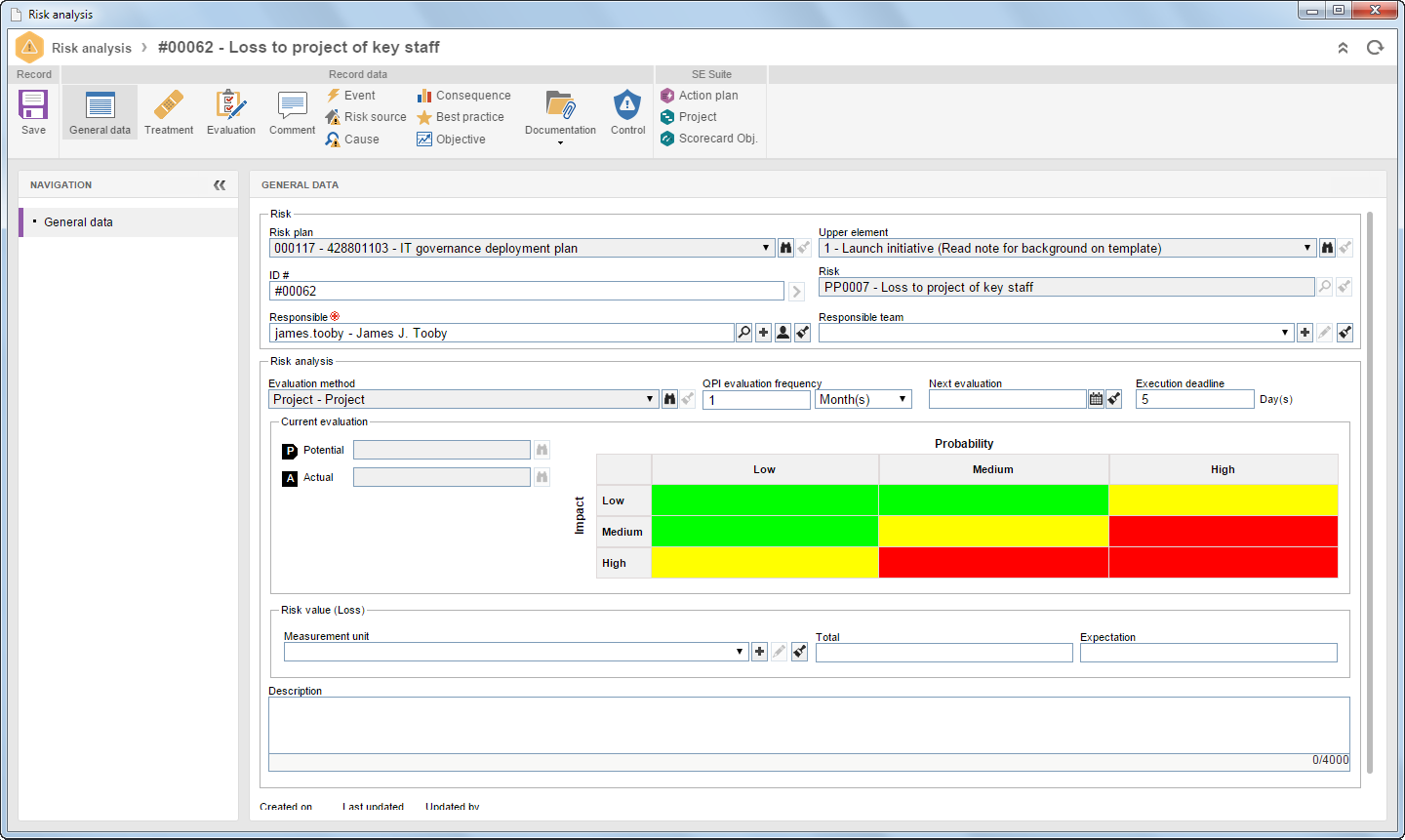
Task: Open calendar icon for Next evaluation
Action: pyautogui.click(x=1096, y=399)
